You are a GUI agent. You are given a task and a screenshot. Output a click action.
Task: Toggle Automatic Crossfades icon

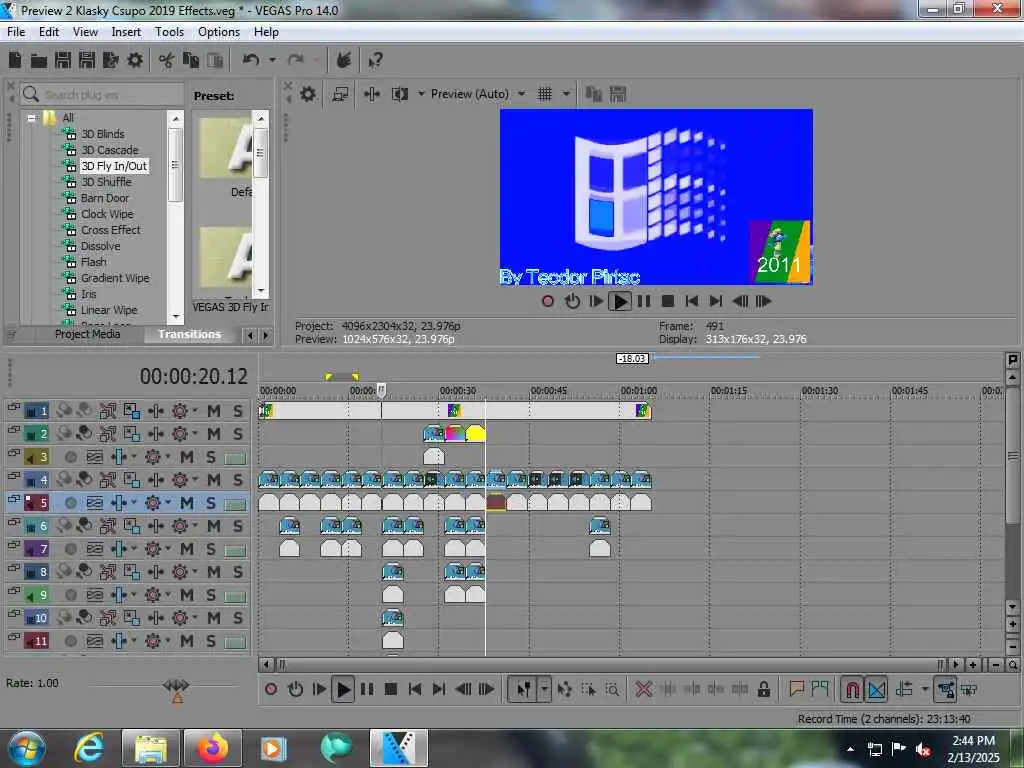876,689
